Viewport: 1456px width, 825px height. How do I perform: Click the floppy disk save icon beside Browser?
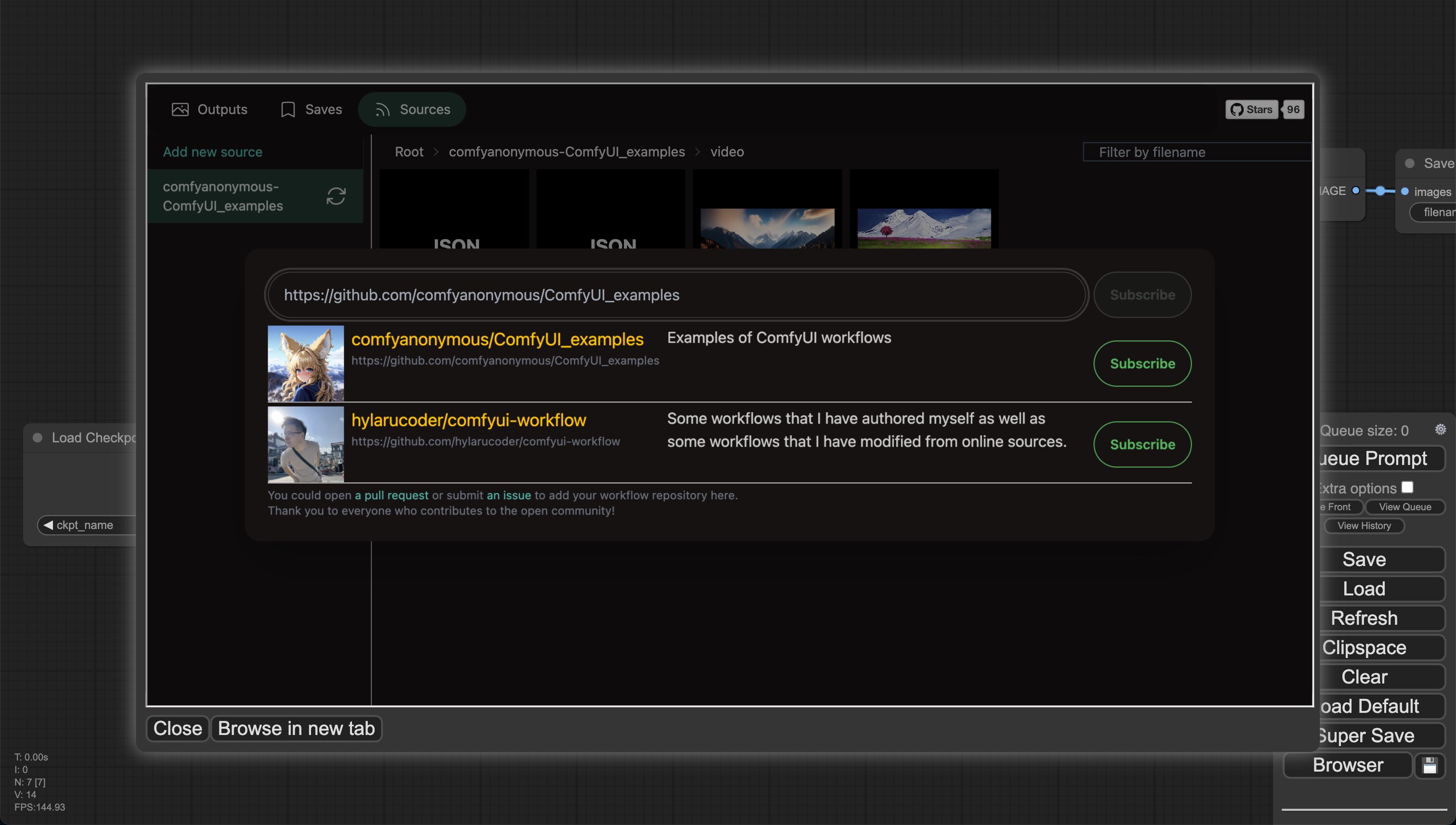pyautogui.click(x=1430, y=765)
